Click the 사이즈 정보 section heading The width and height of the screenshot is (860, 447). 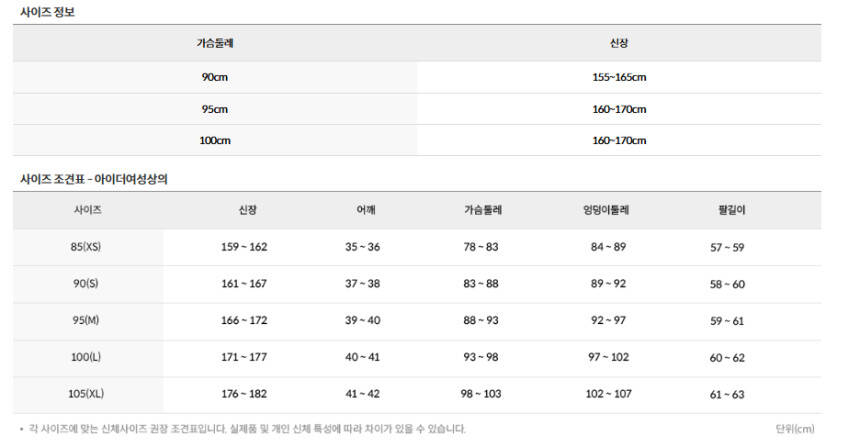(47, 12)
